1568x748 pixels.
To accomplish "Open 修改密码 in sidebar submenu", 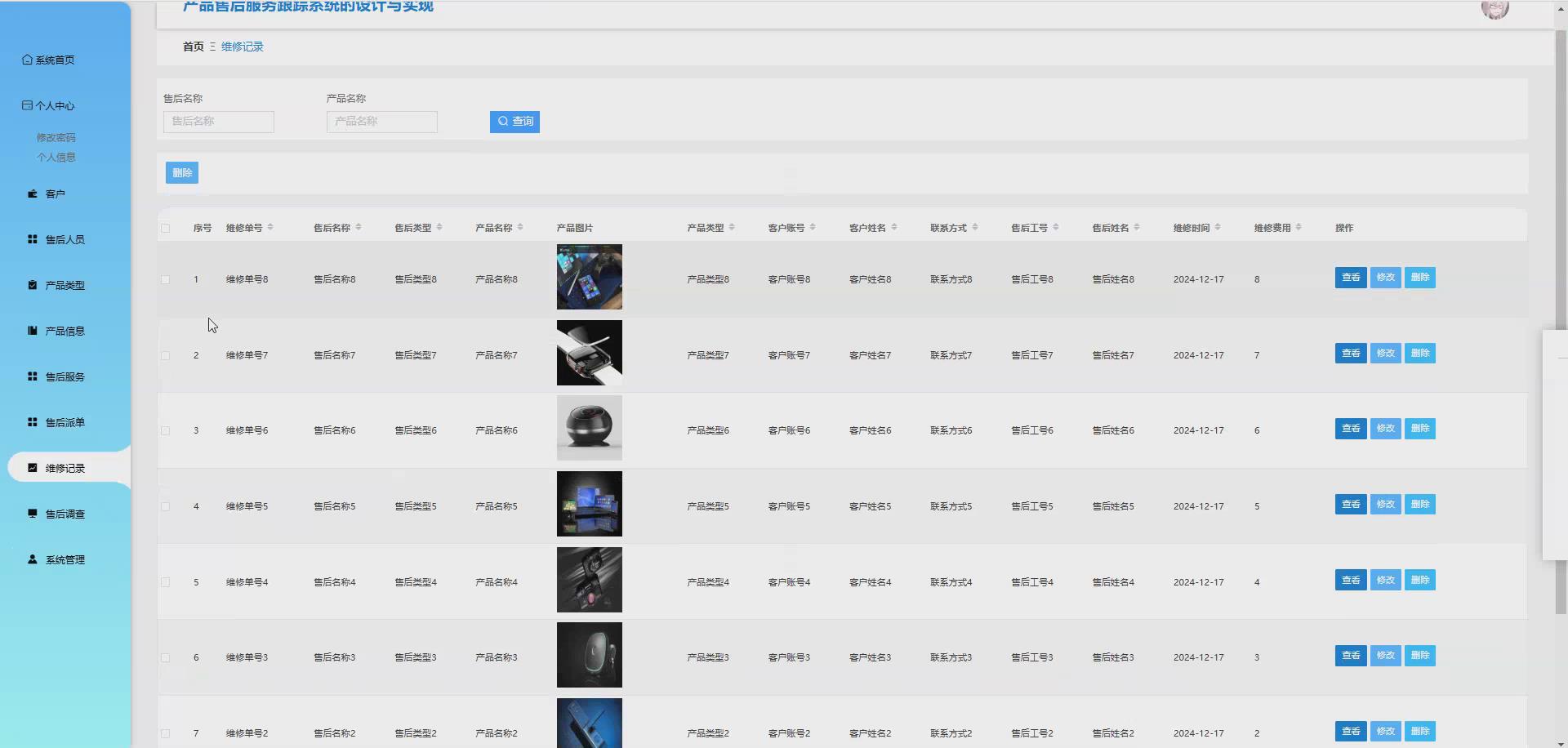I will [x=56, y=138].
